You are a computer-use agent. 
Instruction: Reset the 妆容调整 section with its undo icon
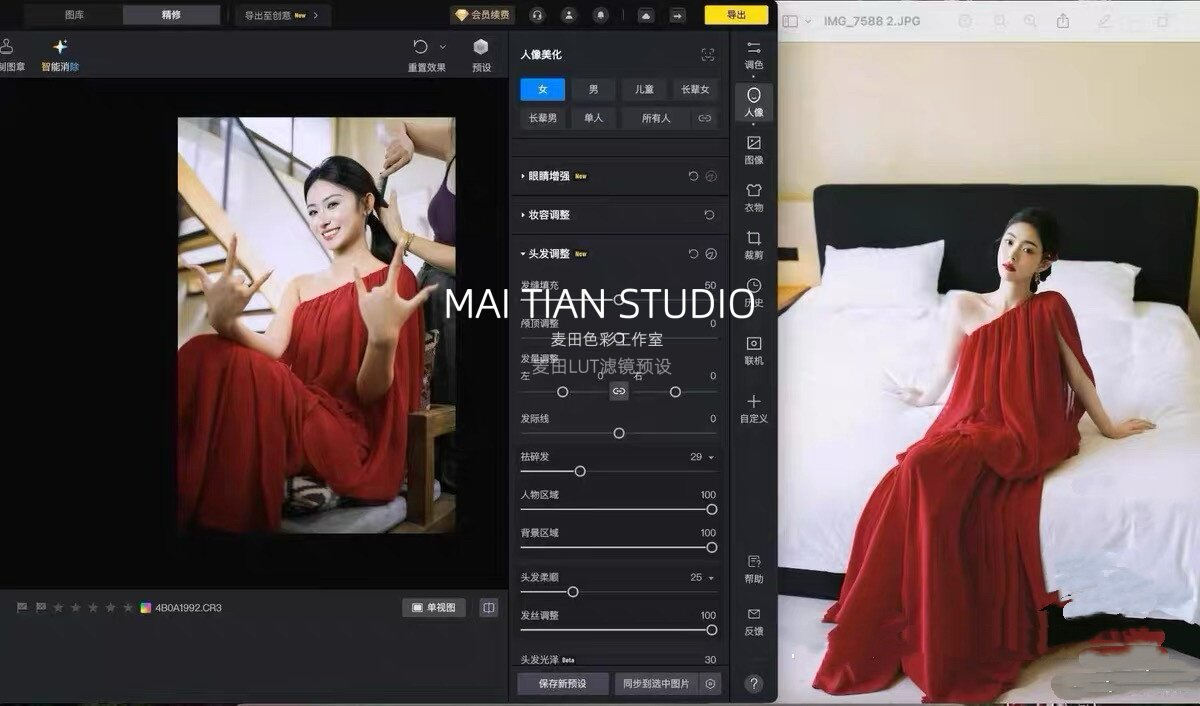tap(709, 215)
